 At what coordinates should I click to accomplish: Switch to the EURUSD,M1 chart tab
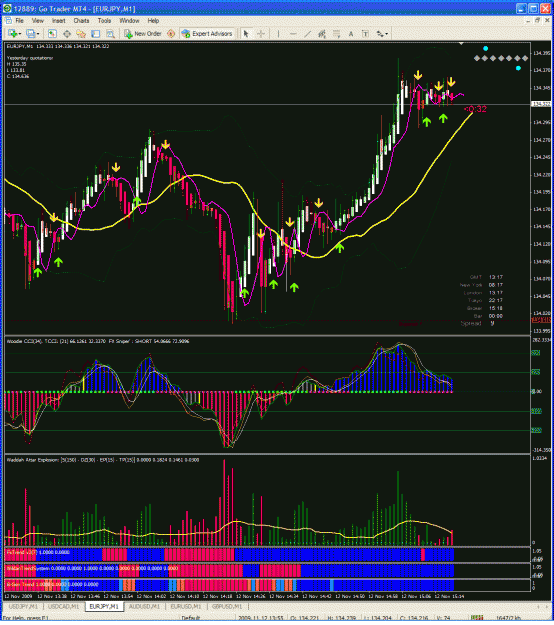click(x=186, y=606)
